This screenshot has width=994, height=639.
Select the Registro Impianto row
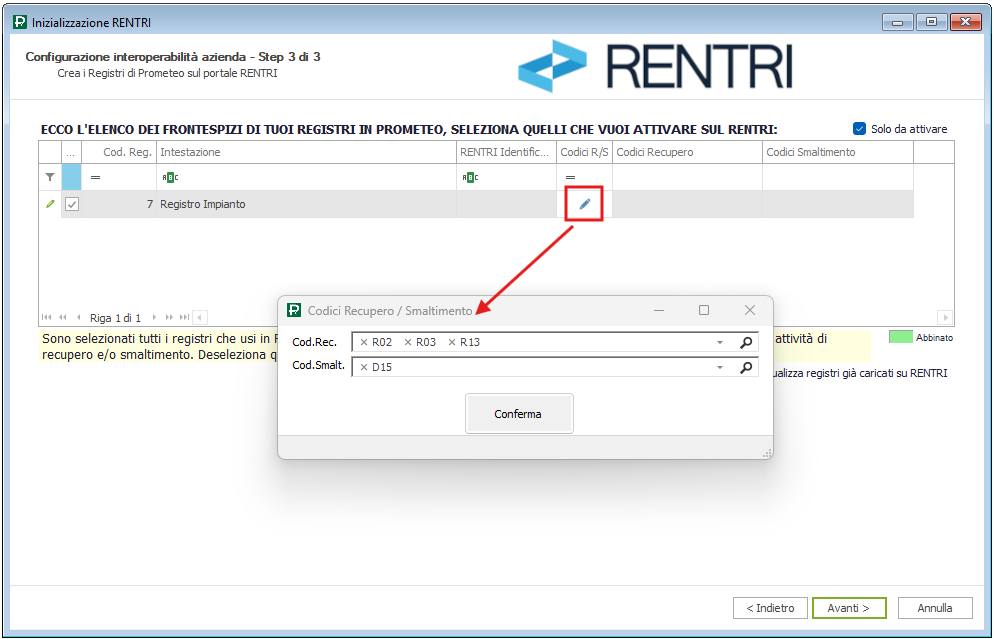[300, 204]
